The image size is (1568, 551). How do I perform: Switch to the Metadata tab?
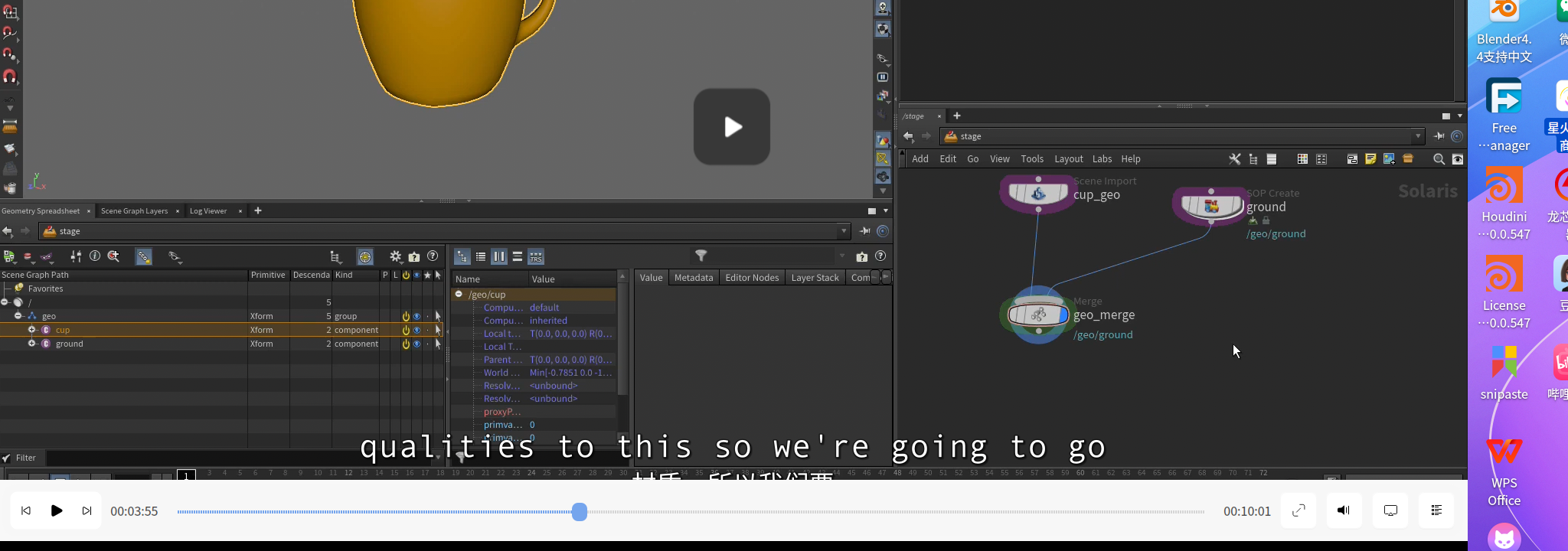(694, 278)
